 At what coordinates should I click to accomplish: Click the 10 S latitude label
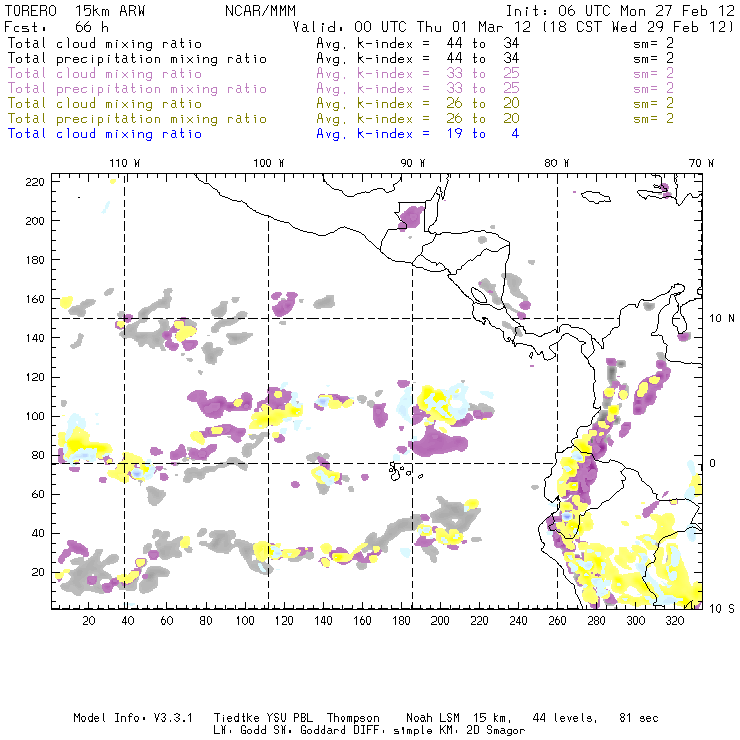[723, 608]
